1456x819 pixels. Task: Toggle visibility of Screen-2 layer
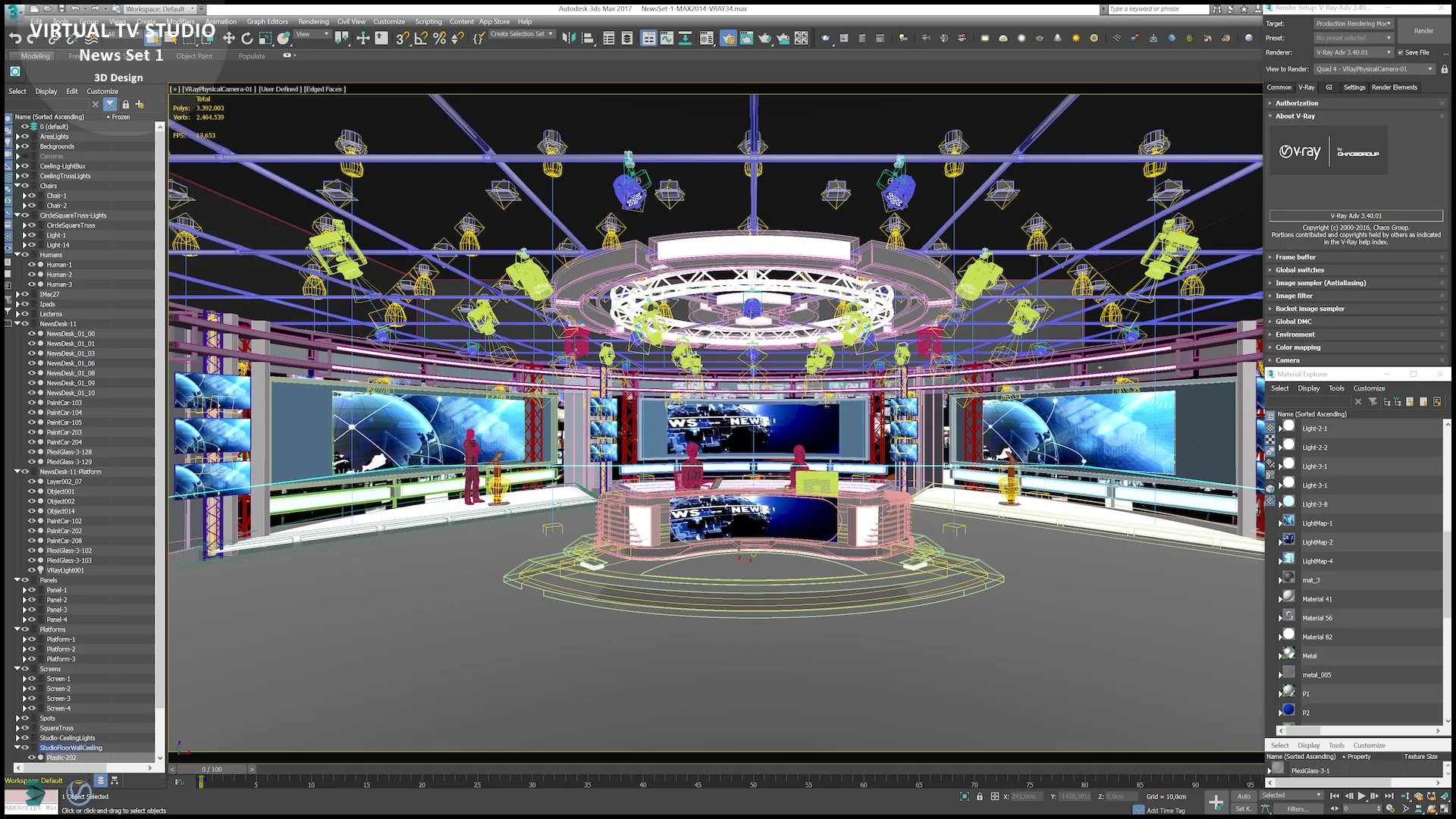point(32,689)
